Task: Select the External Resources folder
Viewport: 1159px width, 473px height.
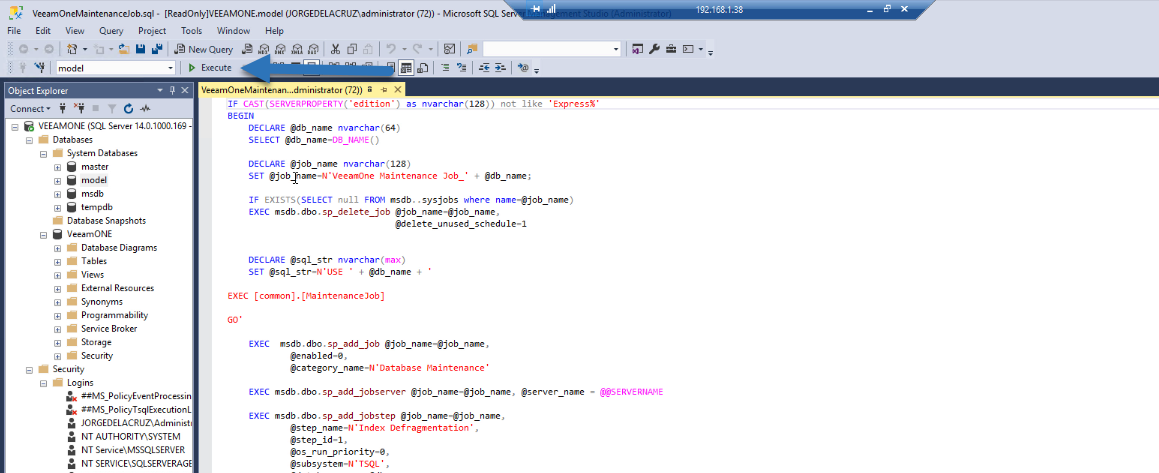Action: (118, 287)
